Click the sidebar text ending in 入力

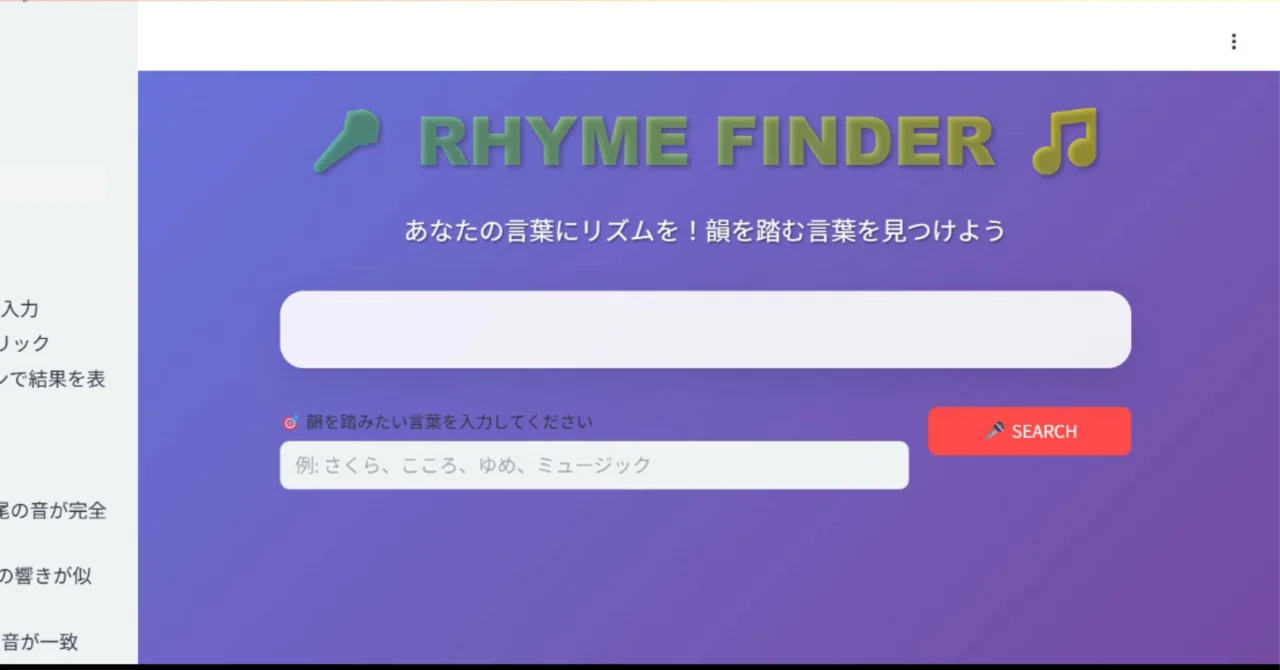point(19,309)
